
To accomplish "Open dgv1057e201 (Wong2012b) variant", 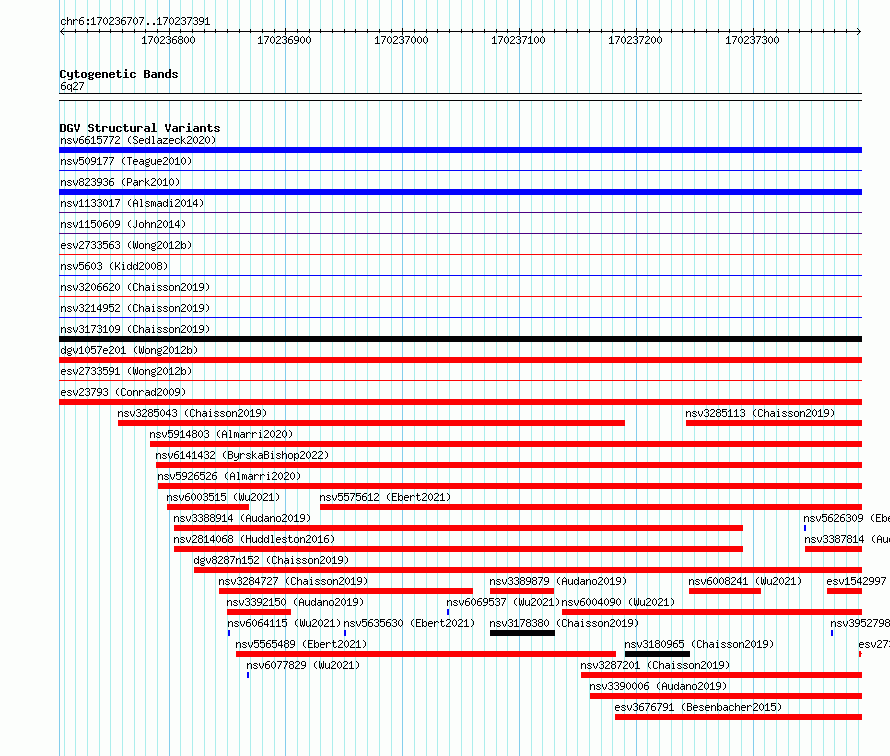I will coord(129,350).
